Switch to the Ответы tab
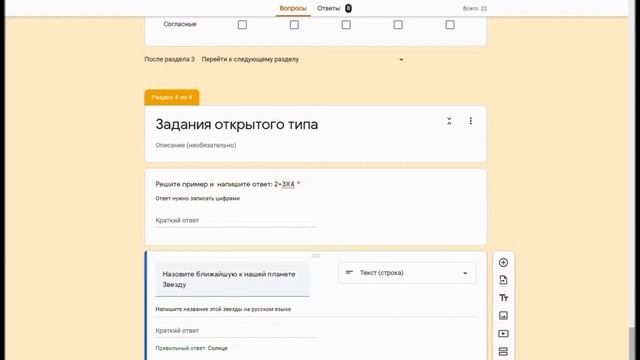Screen dimensions: 640x360 (x=334, y=8)
